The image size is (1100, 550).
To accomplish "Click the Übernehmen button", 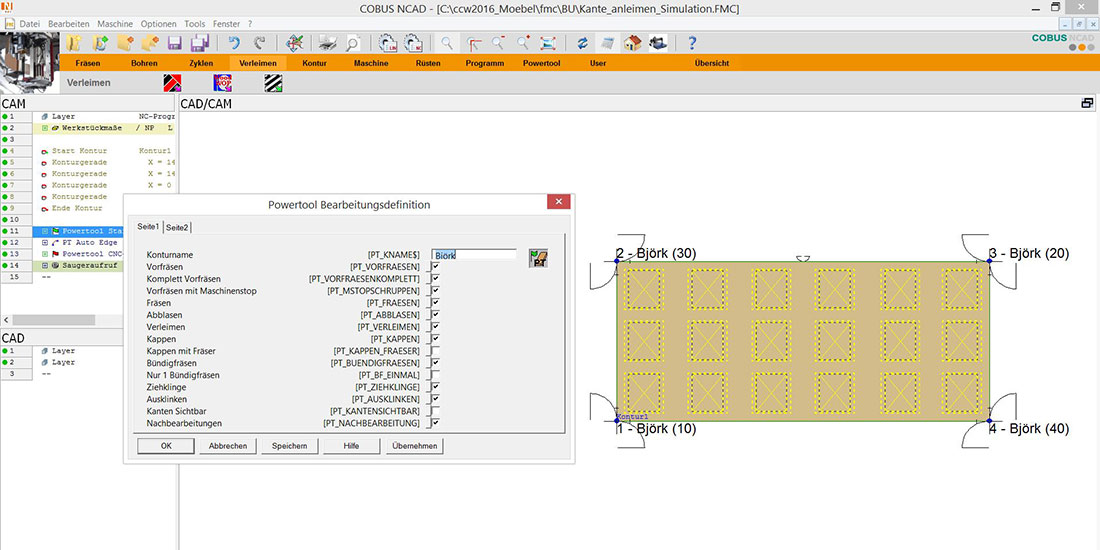I will point(415,445).
